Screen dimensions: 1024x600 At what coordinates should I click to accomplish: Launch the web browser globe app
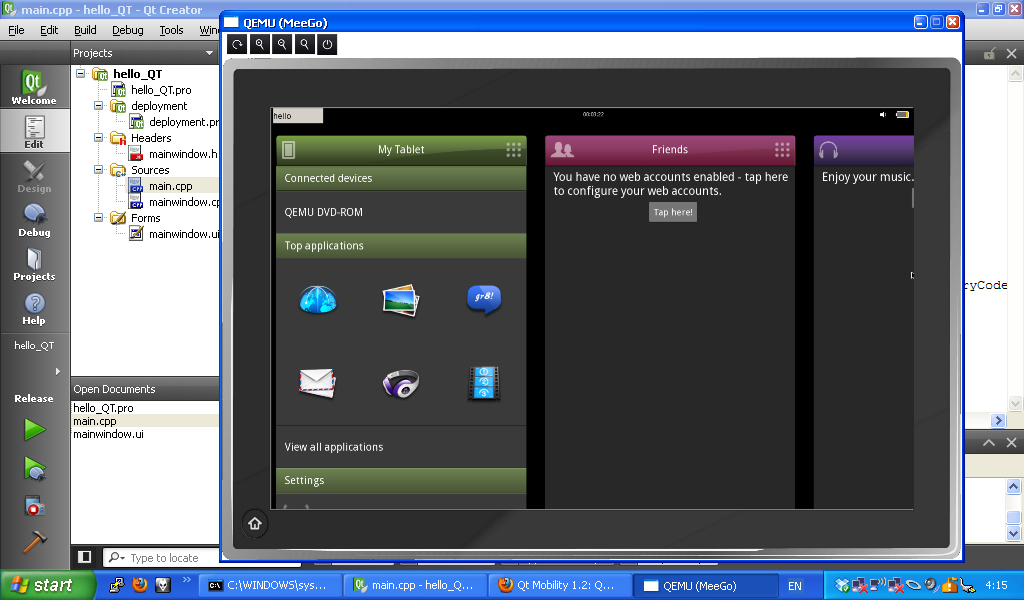(318, 300)
